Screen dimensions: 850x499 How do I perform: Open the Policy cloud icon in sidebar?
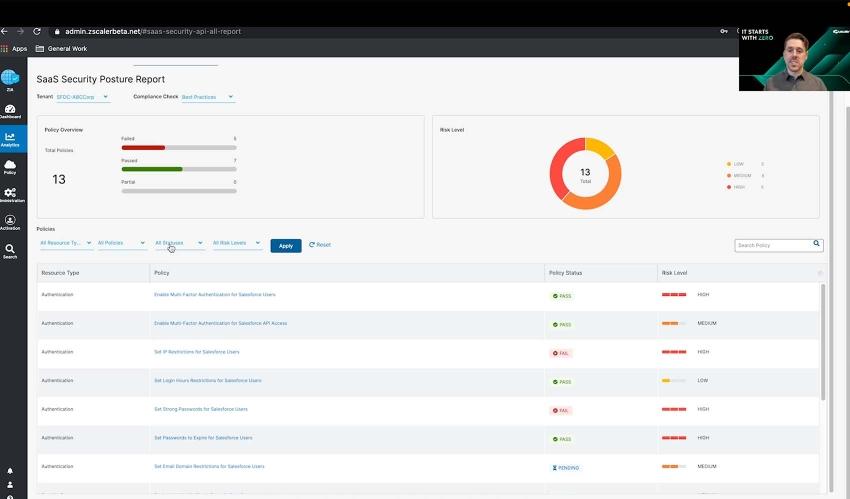pyautogui.click(x=10, y=166)
